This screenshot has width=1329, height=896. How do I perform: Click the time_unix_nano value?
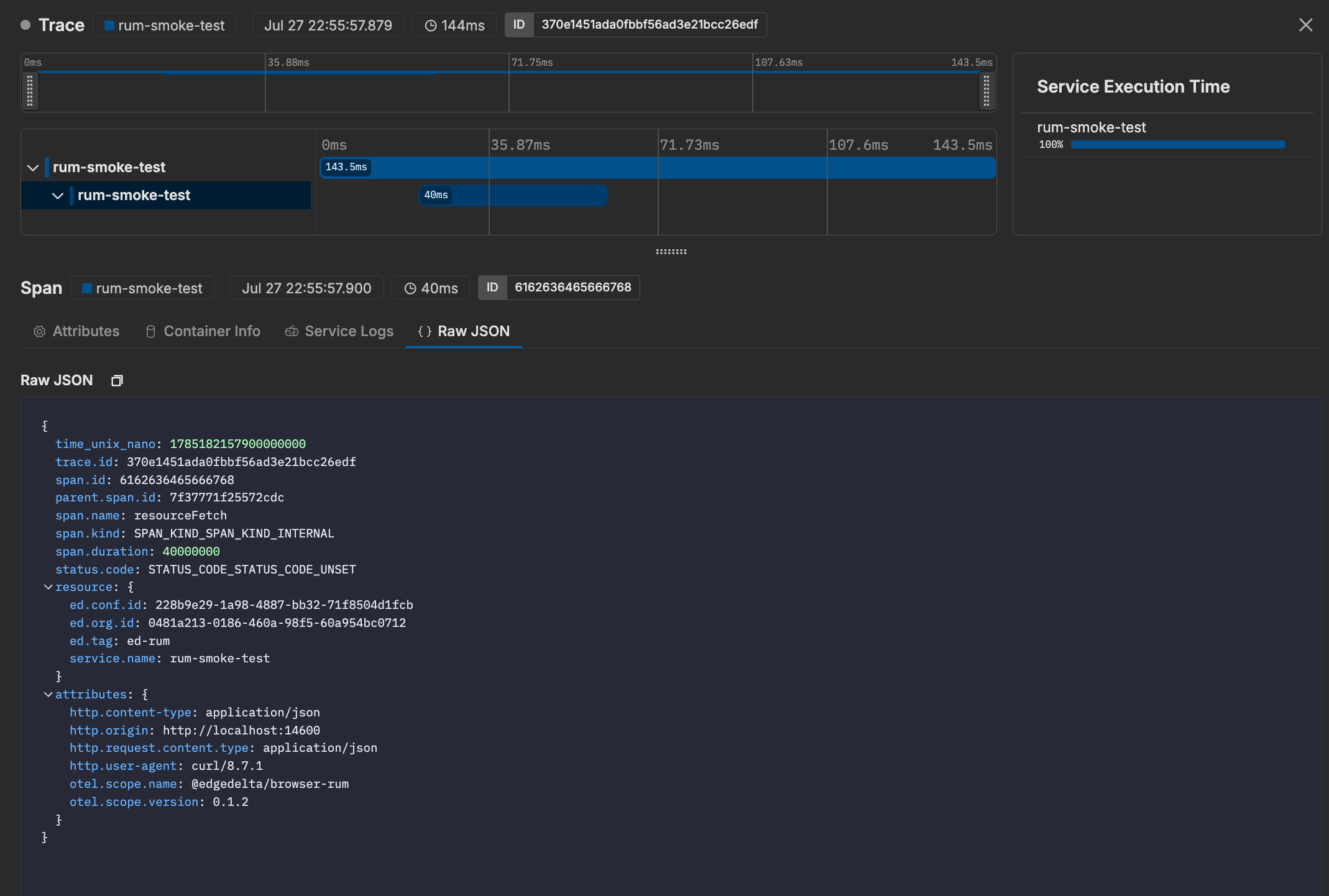[237, 444]
